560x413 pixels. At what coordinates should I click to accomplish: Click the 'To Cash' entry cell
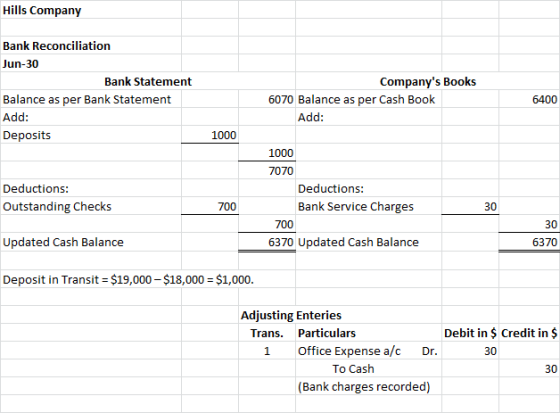353,369
